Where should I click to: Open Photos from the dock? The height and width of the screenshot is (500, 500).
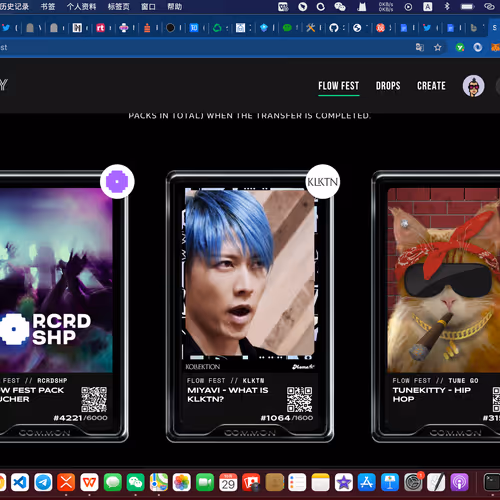click(182, 482)
